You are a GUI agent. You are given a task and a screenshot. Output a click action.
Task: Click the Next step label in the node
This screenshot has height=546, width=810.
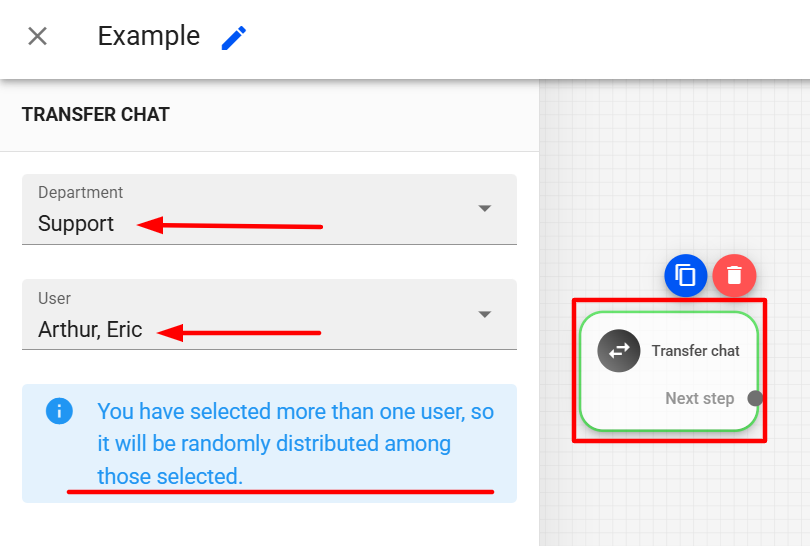(x=699, y=398)
